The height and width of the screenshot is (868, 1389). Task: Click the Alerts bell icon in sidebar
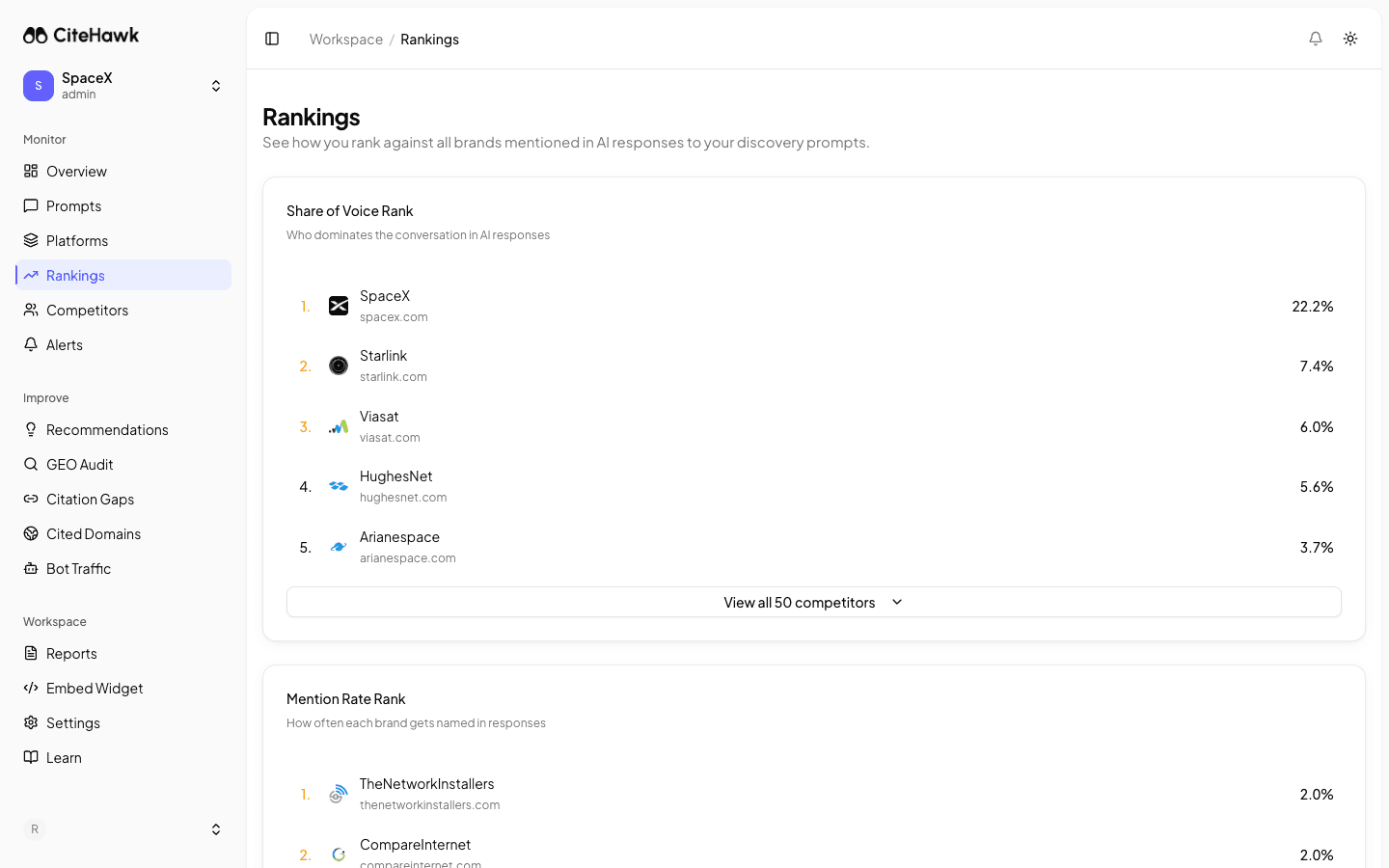[x=31, y=344]
